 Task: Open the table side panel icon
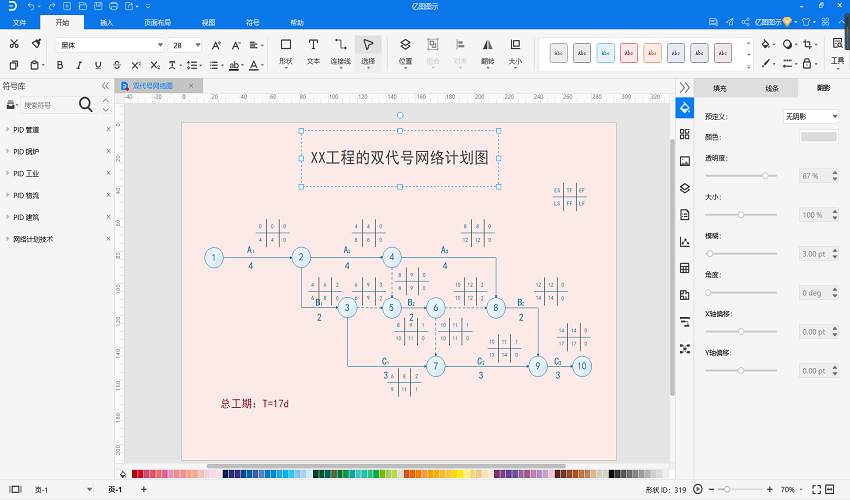tap(685, 268)
